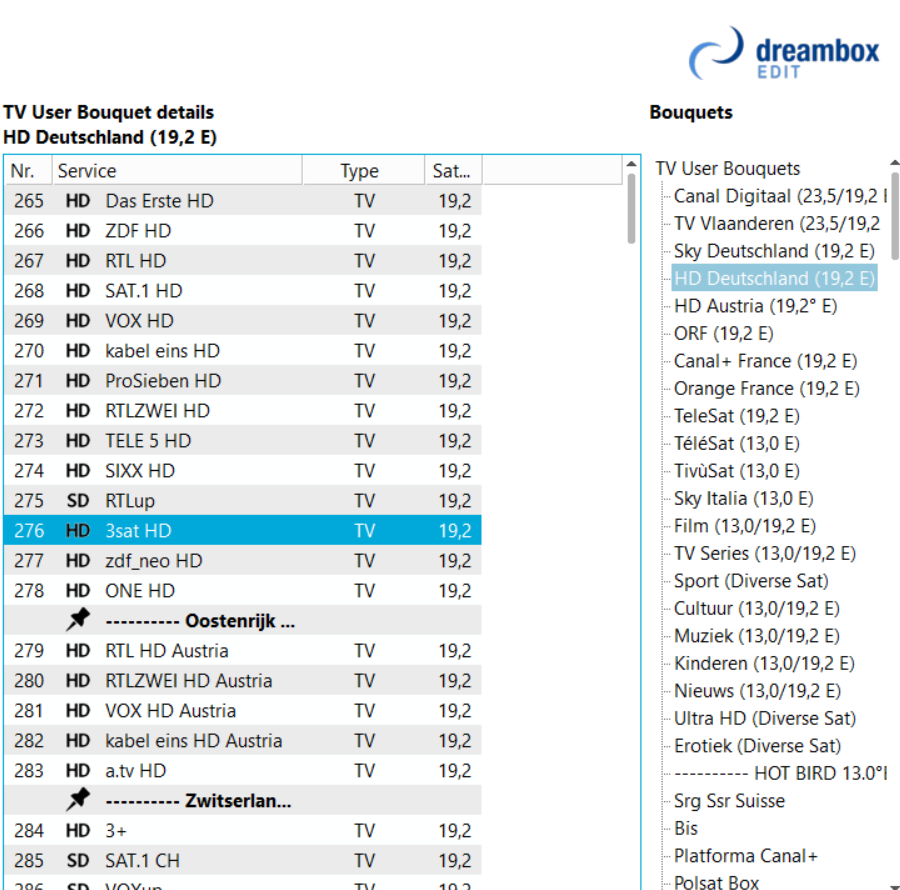Image resolution: width=900 pixels, height=890 pixels.
Task: Click the Sat... column header
Action: click(x=453, y=170)
